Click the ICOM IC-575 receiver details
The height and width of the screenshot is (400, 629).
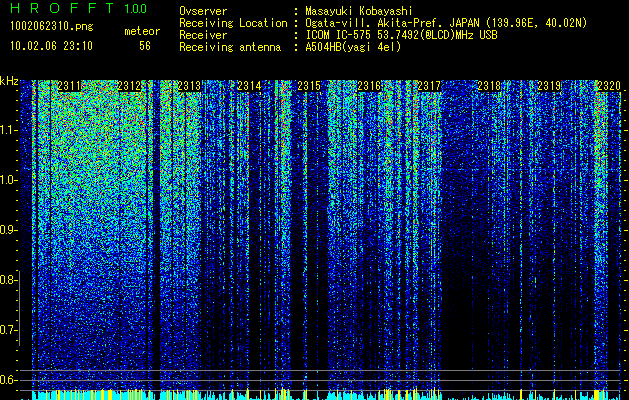pos(401,35)
